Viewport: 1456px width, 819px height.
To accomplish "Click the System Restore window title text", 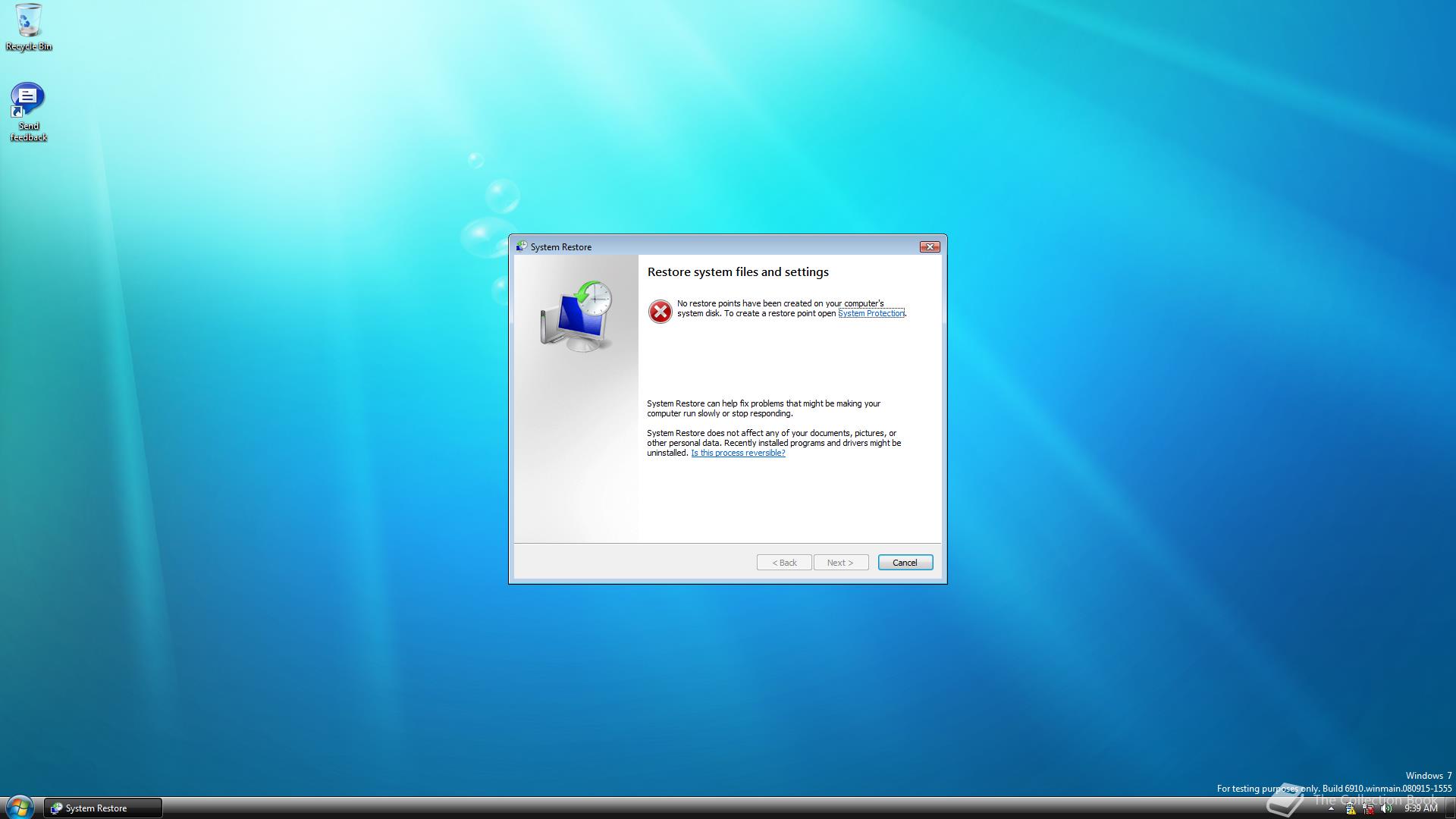I will [x=561, y=247].
